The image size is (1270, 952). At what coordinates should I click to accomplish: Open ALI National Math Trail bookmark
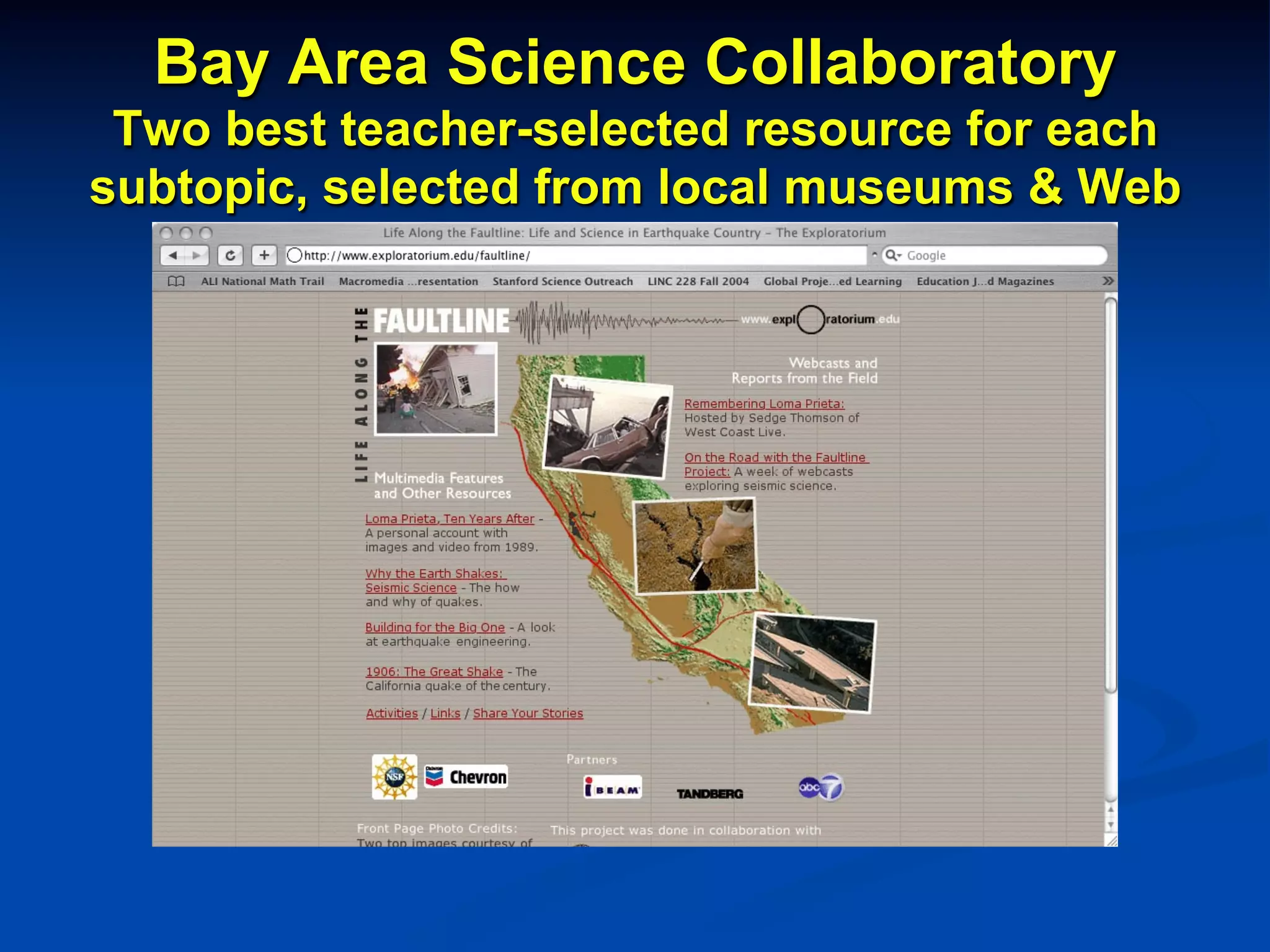(262, 281)
